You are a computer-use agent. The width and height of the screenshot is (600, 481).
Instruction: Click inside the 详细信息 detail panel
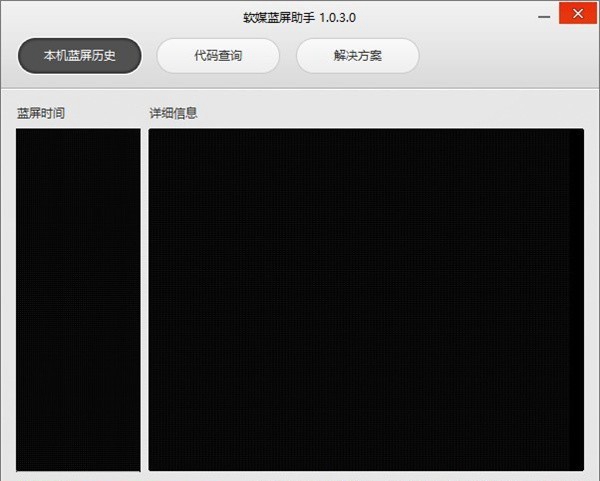366,300
